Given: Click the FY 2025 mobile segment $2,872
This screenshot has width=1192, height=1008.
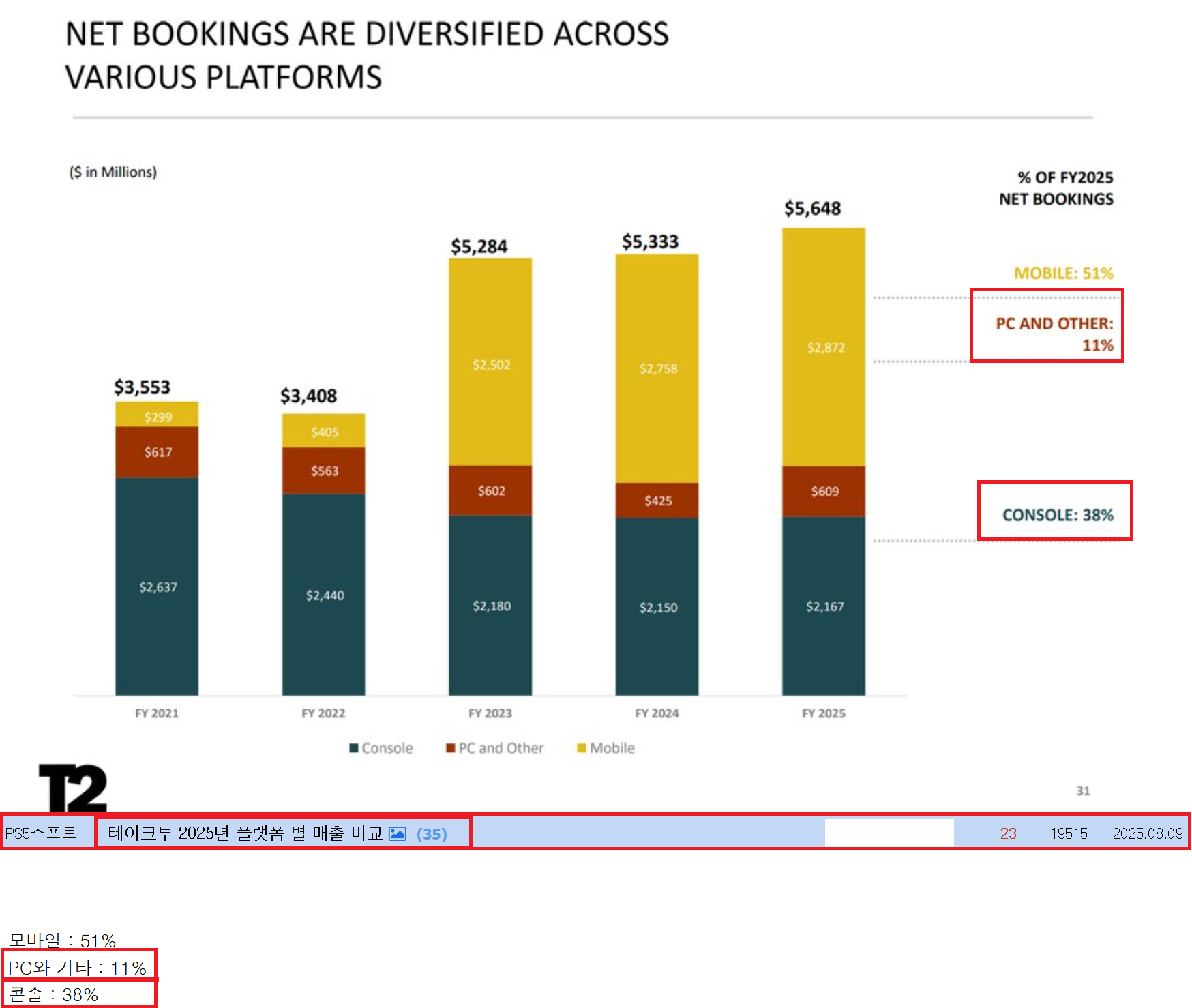Looking at the screenshot, I should coord(825,347).
